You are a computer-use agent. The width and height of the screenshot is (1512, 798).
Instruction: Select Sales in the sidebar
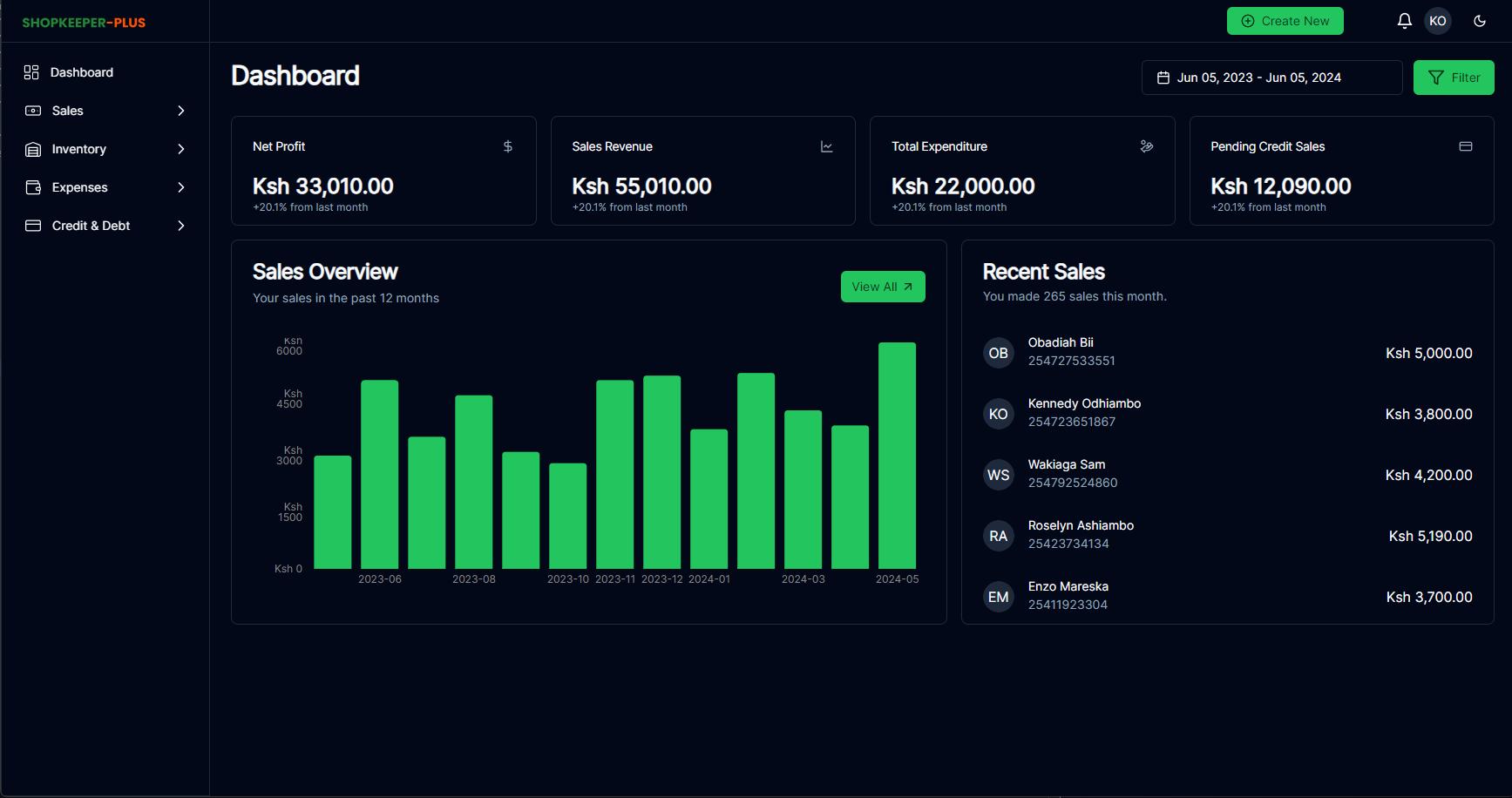(68, 111)
